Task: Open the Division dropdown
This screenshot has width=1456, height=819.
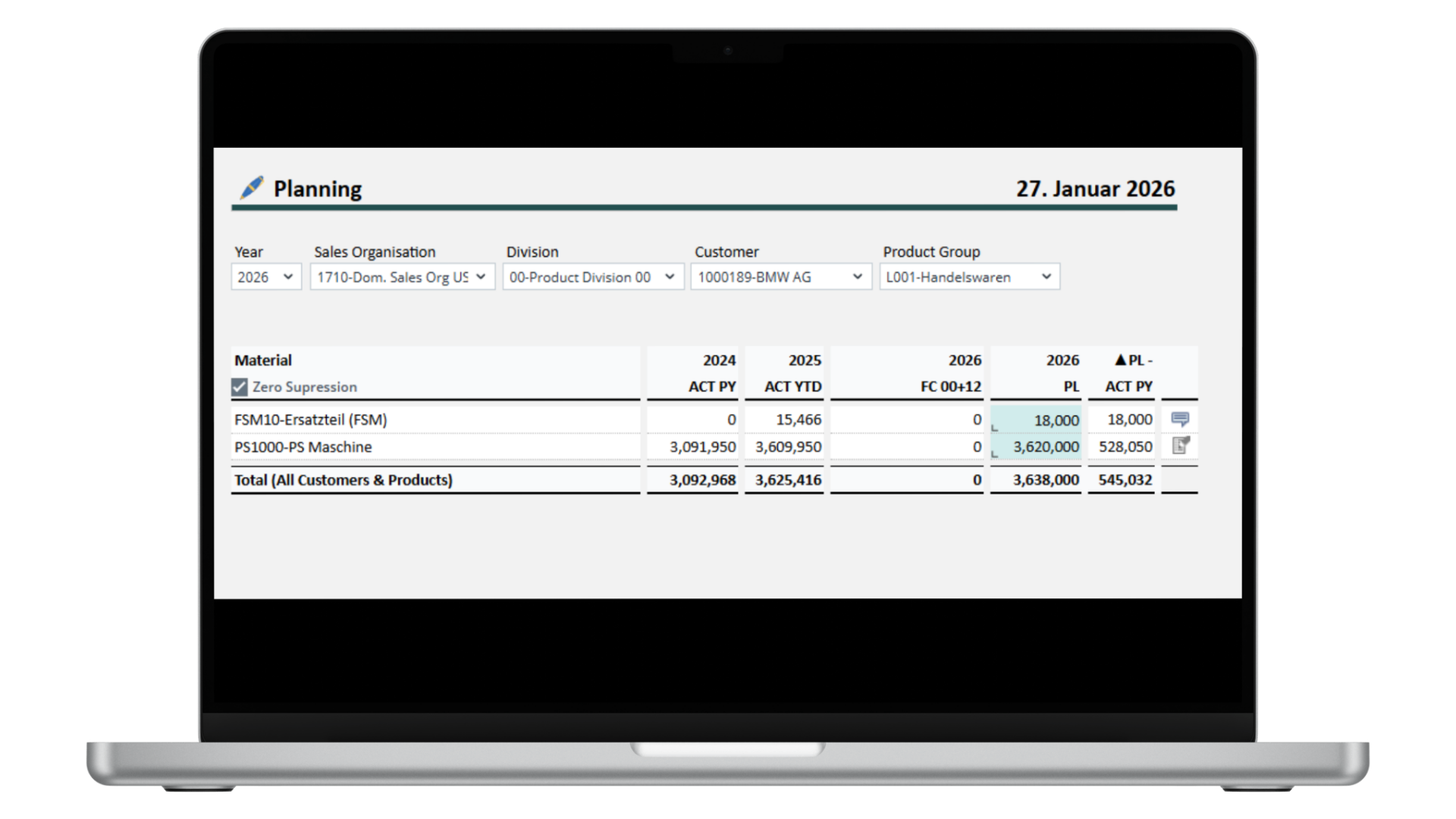Action: (592, 277)
